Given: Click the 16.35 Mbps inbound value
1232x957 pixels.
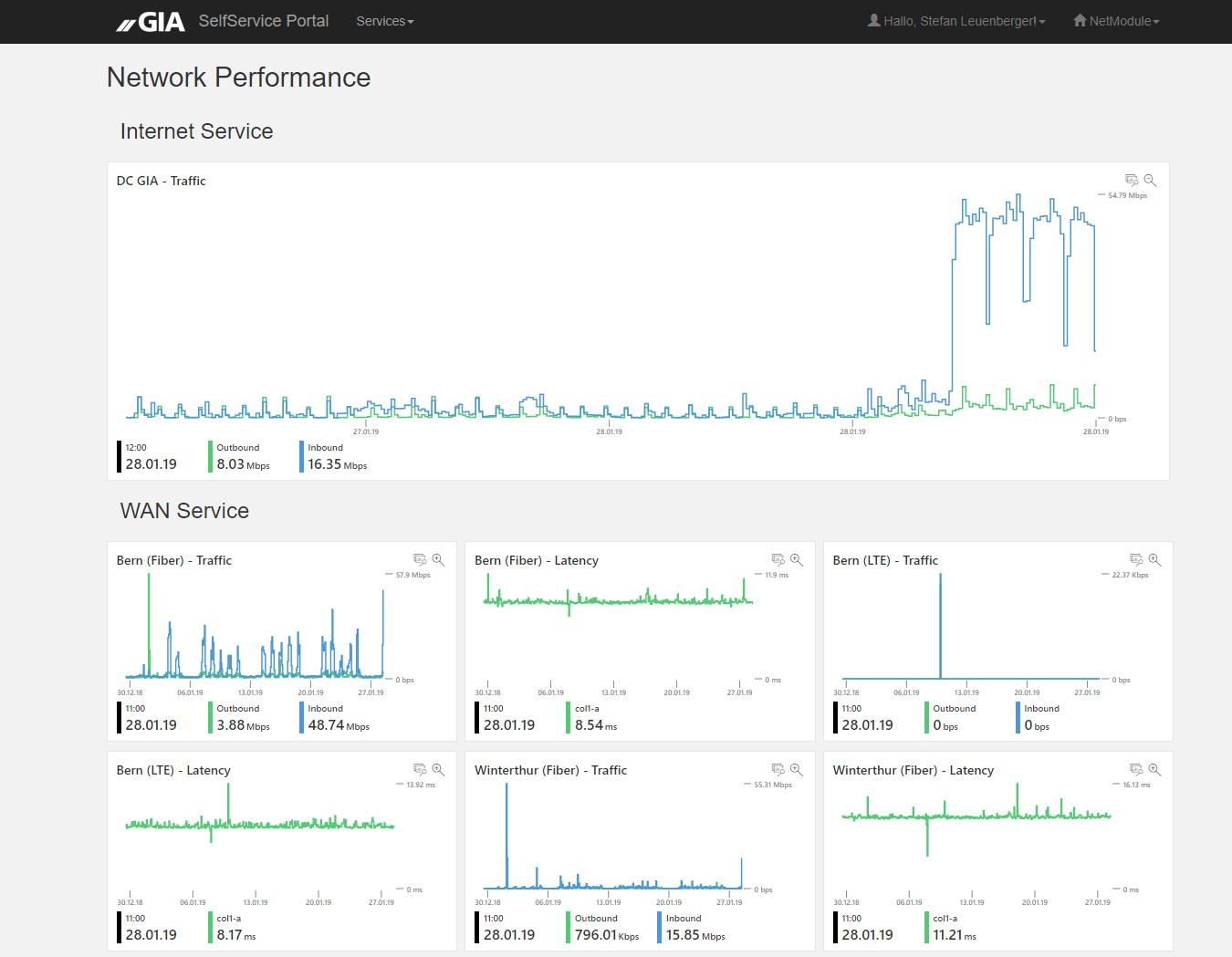Looking at the screenshot, I should [338, 464].
